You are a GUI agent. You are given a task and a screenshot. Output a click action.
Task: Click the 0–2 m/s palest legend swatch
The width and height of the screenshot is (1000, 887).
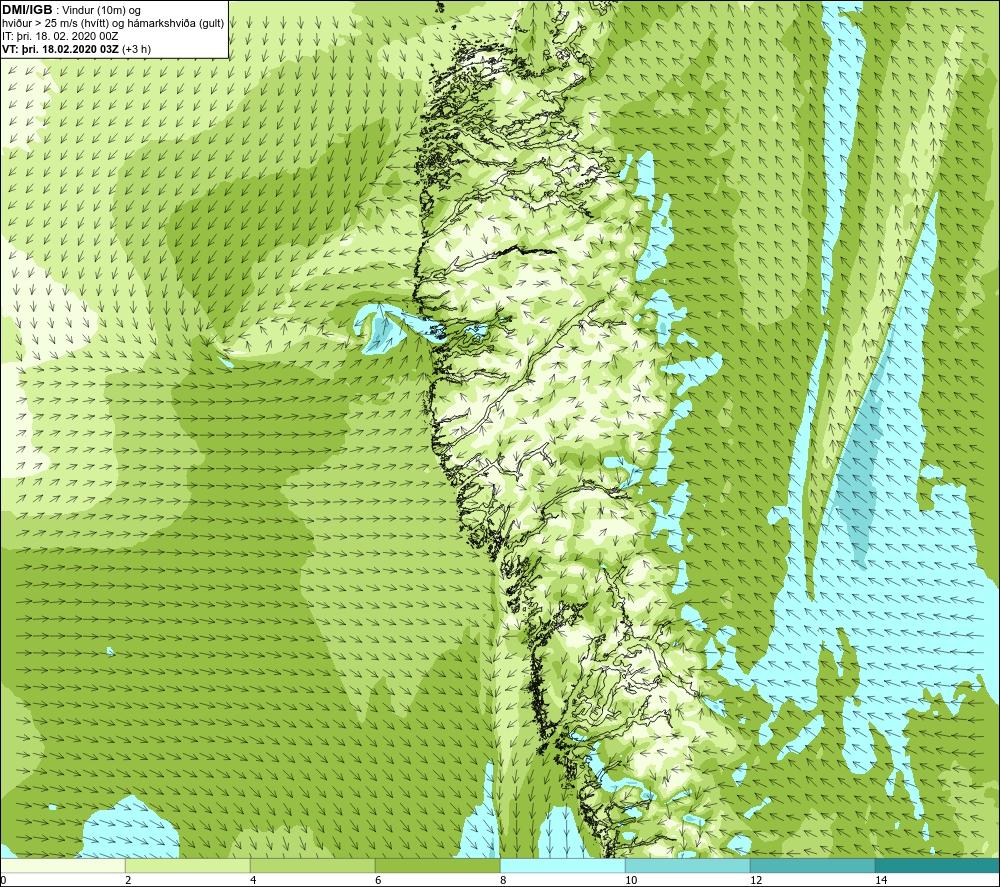pyautogui.click(x=62, y=866)
